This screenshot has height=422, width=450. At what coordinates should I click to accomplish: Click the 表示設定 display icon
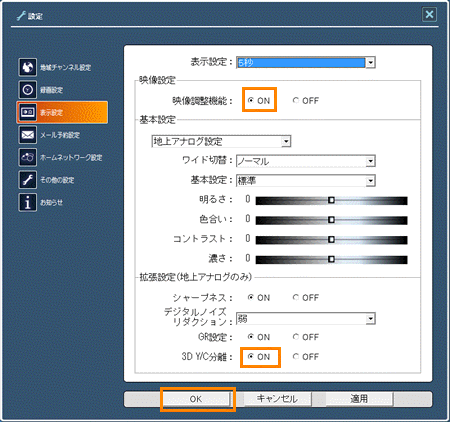pyautogui.click(x=27, y=112)
